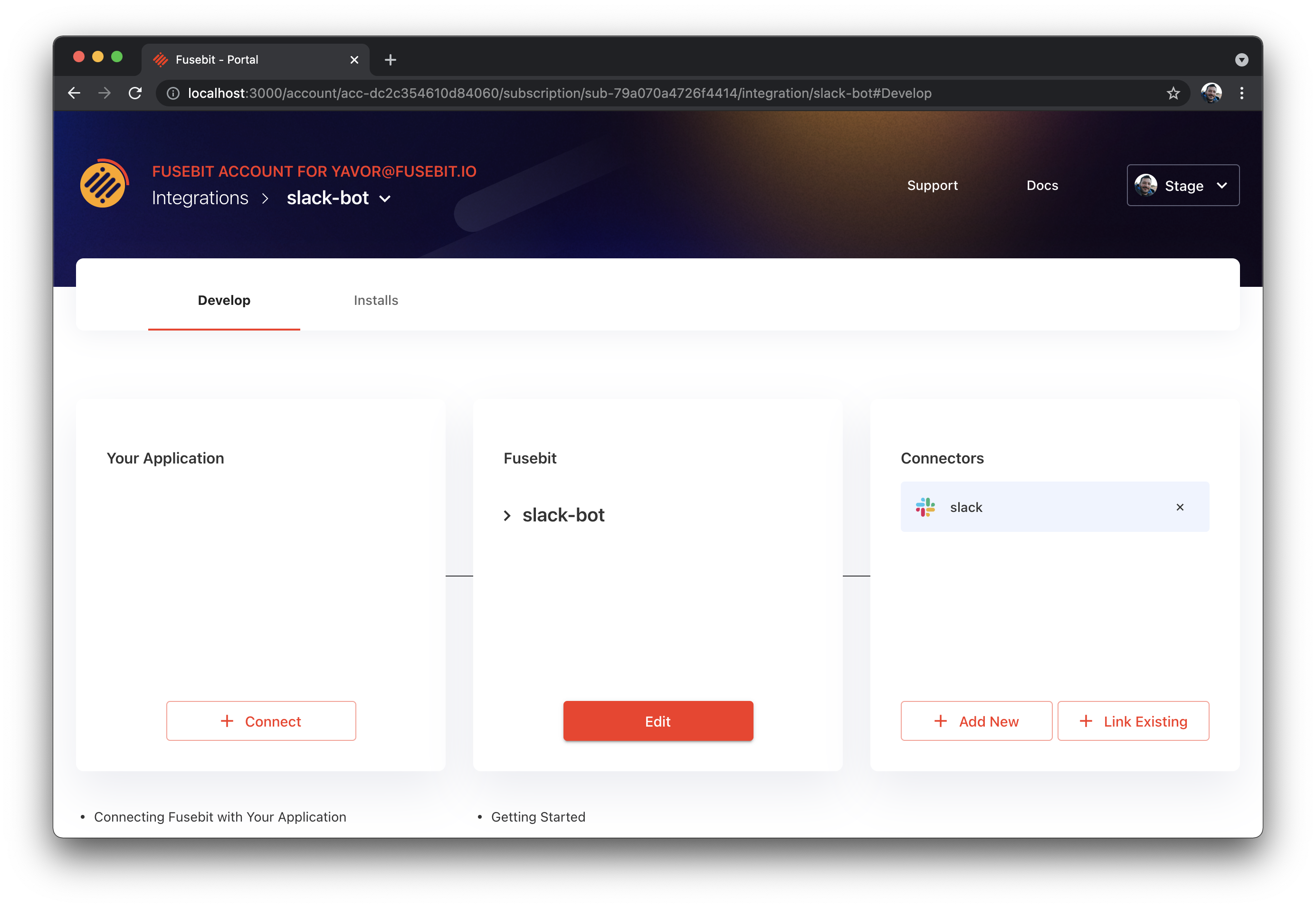Click the Connectors heading
1316x908 pixels.
tap(942, 458)
